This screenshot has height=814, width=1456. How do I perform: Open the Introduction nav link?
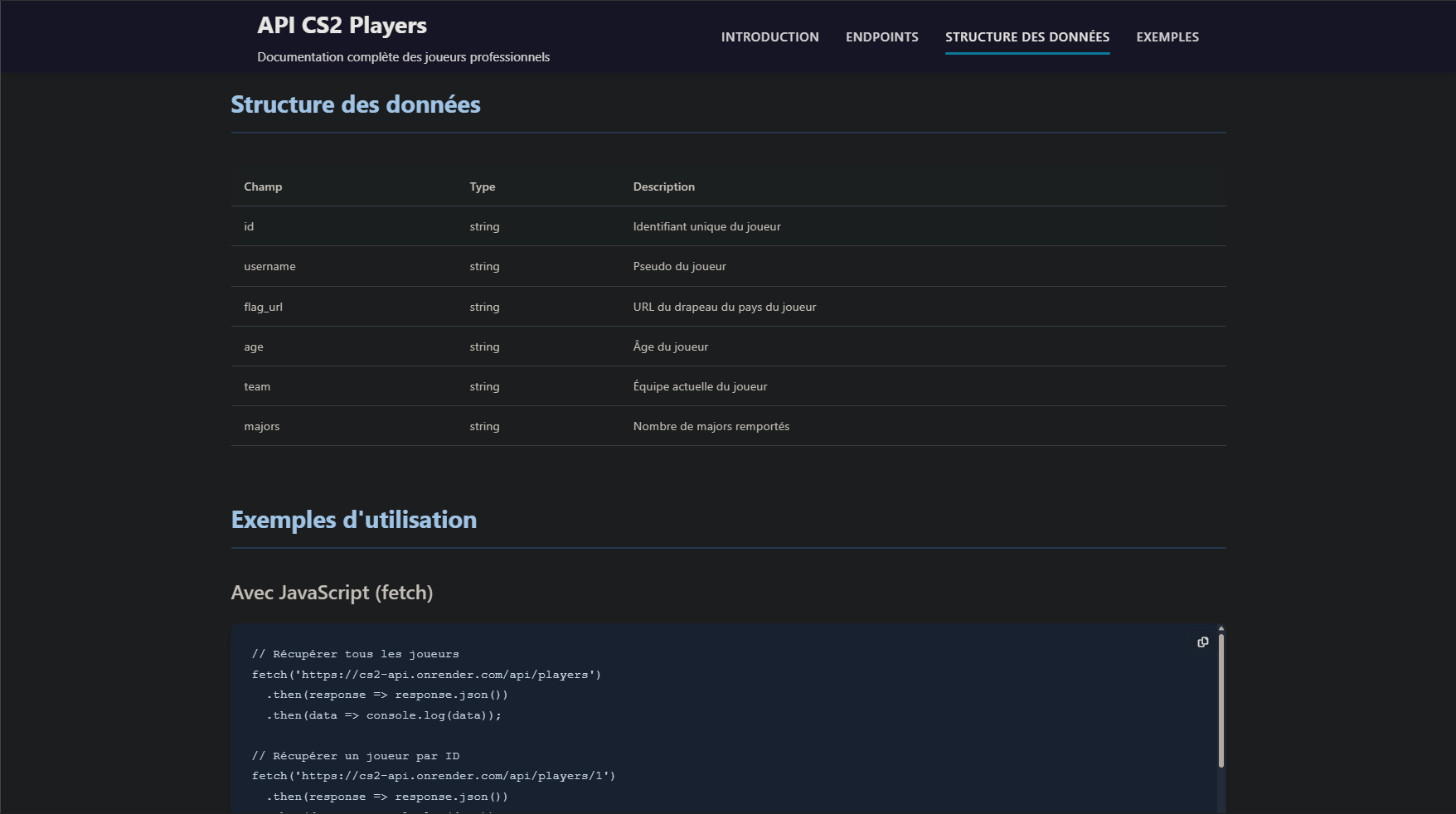(x=769, y=37)
